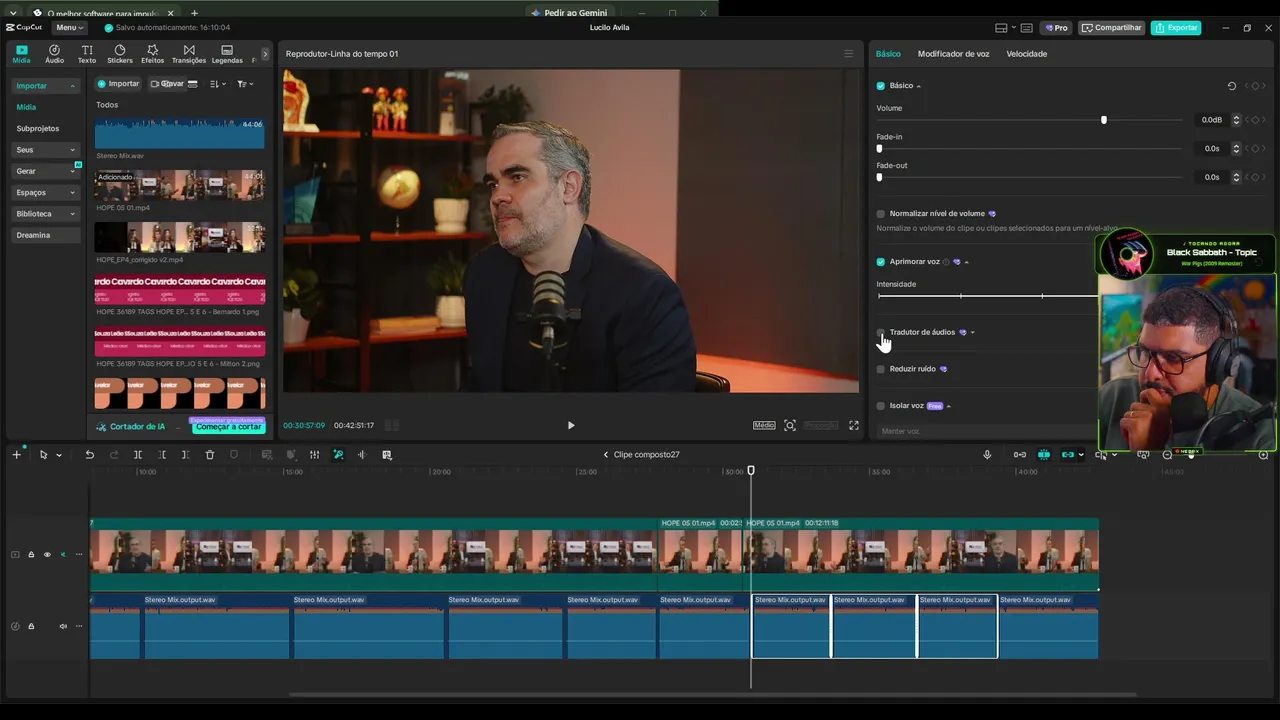Click the add plus icon in timeline toolbar
The width and height of the screenshot is (1280, 720).
tap(16, 455)
